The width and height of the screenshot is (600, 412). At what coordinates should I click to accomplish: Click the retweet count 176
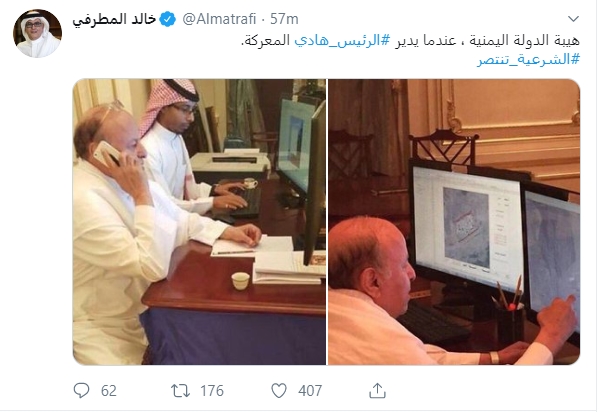pyautogui.click(x=212, y=391)
